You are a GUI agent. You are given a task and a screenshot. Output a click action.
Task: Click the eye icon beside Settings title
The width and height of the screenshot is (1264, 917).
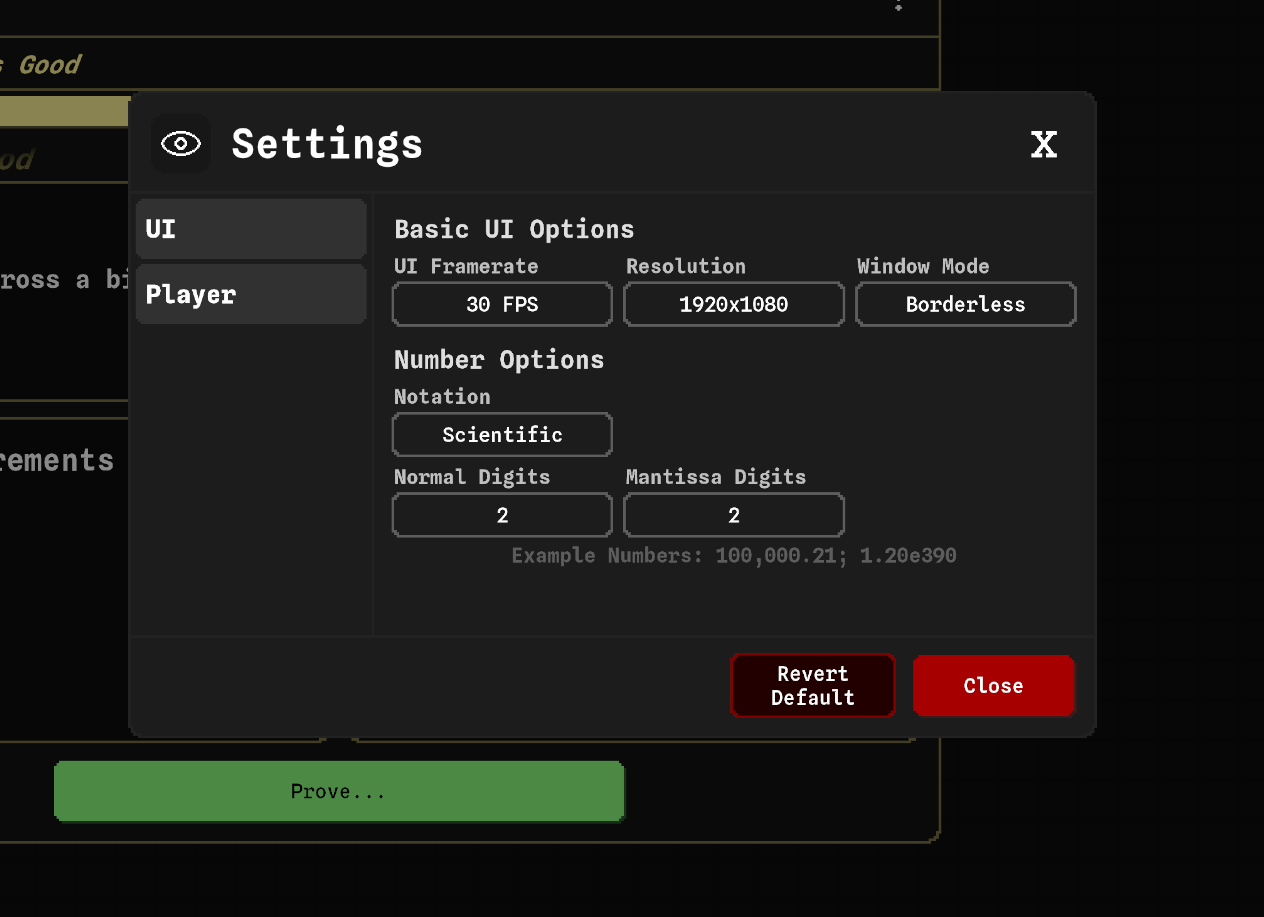tap(181, 144)
